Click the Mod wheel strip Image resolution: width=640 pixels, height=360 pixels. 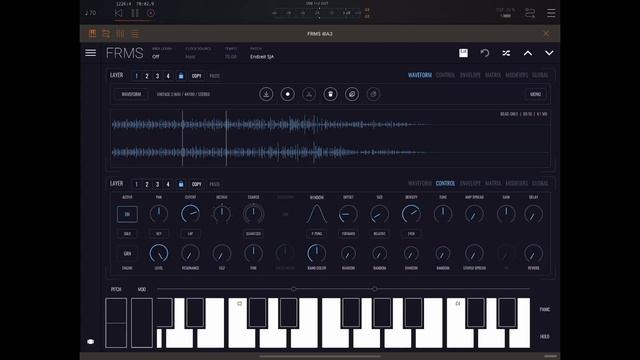click(x=142, y=323)
